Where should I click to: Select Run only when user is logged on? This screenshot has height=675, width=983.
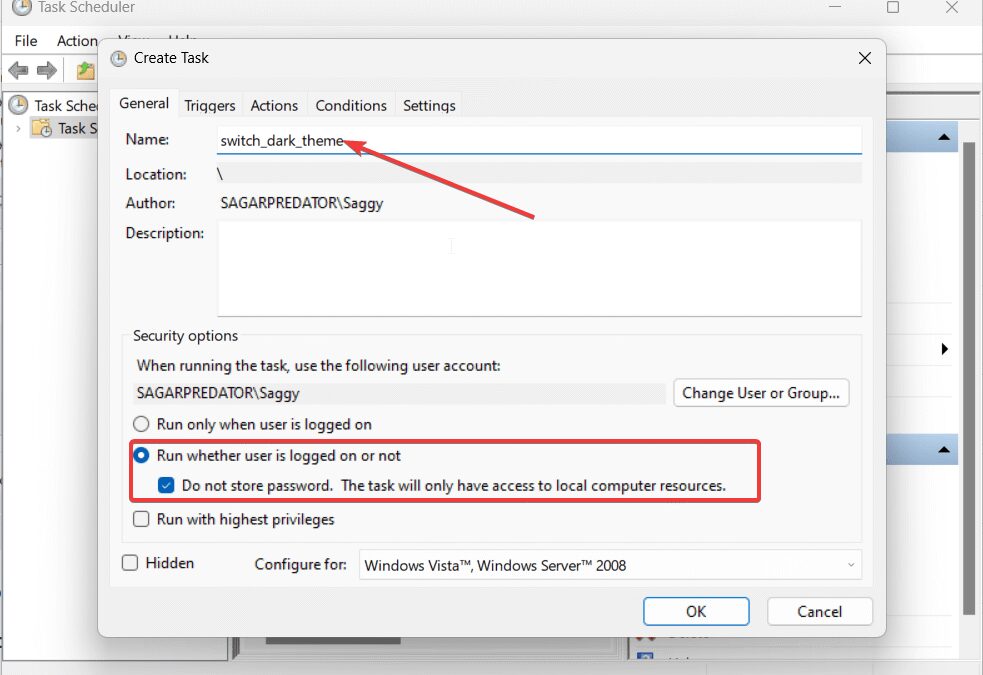point(141,423)
